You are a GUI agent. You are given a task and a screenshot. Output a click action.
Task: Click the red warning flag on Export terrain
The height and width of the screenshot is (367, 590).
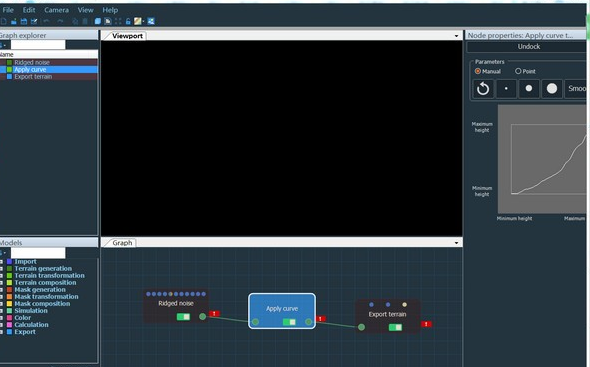(426, 324)
